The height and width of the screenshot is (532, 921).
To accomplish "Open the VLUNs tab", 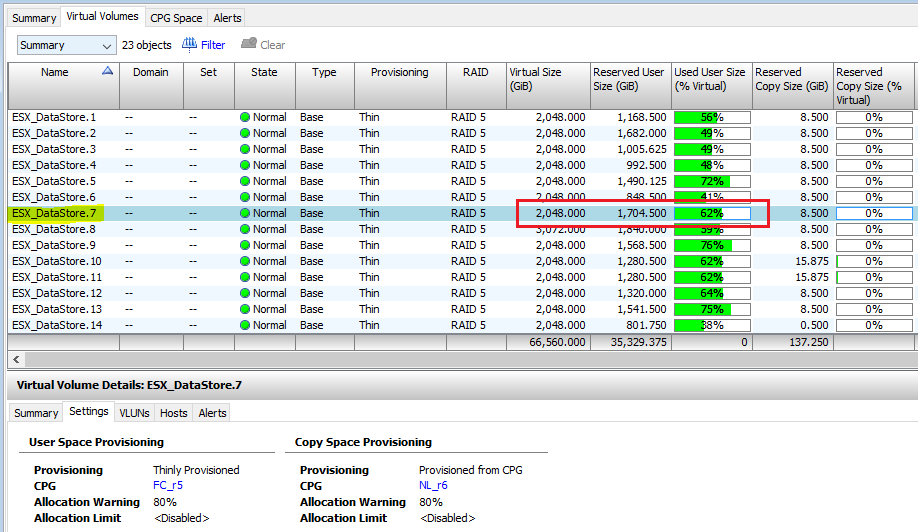I will click(135, 413).
